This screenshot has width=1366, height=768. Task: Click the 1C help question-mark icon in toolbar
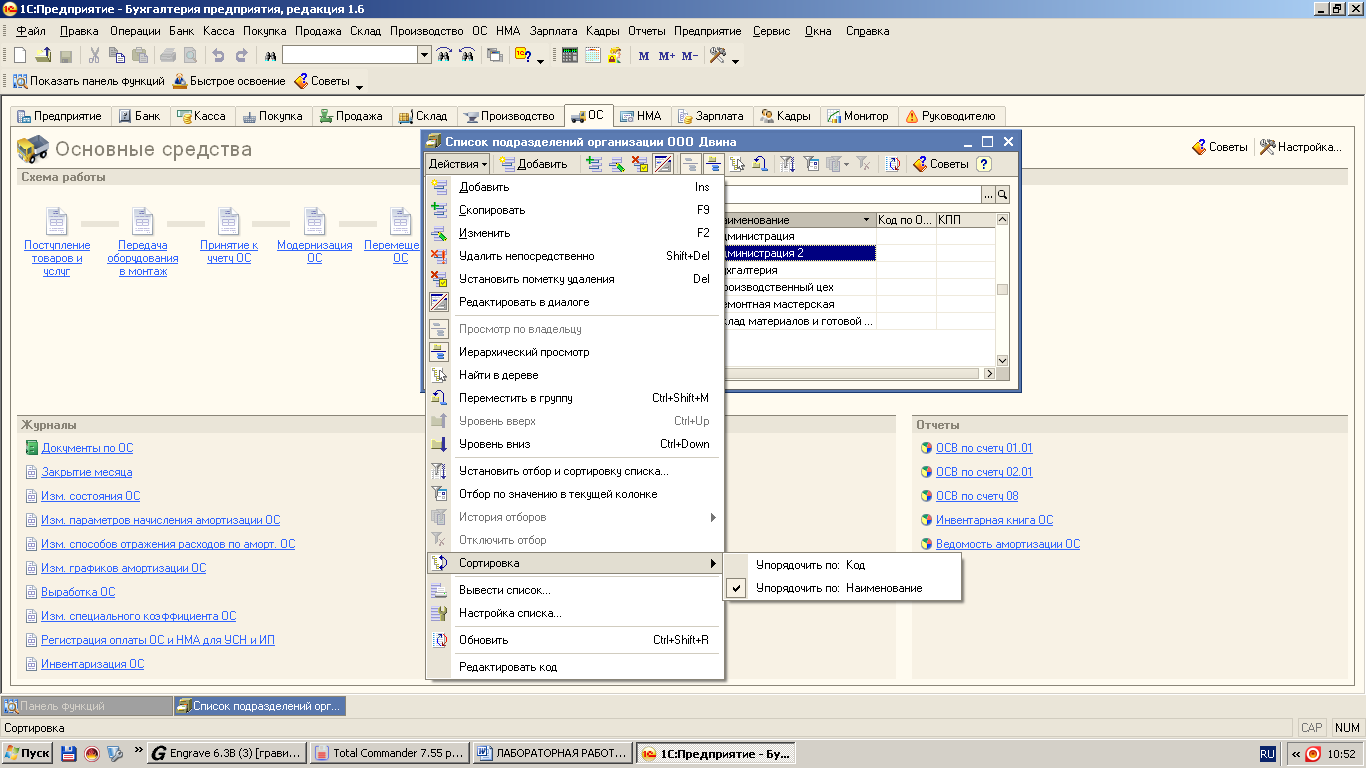523,56
